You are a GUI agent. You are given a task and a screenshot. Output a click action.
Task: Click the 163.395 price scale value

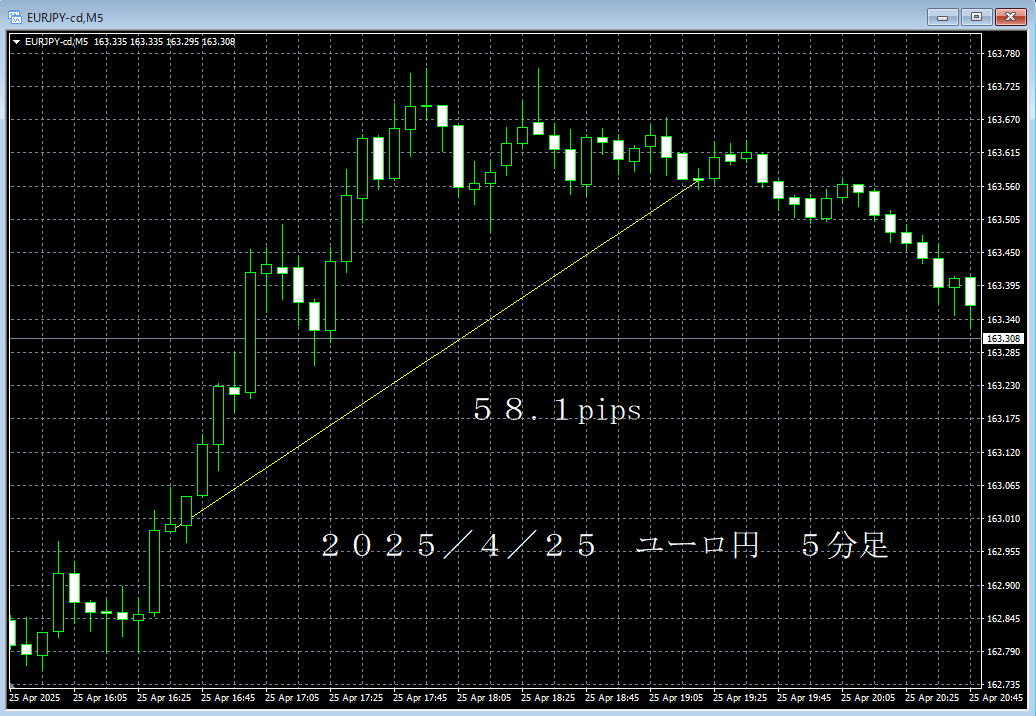pos(1003,285)
